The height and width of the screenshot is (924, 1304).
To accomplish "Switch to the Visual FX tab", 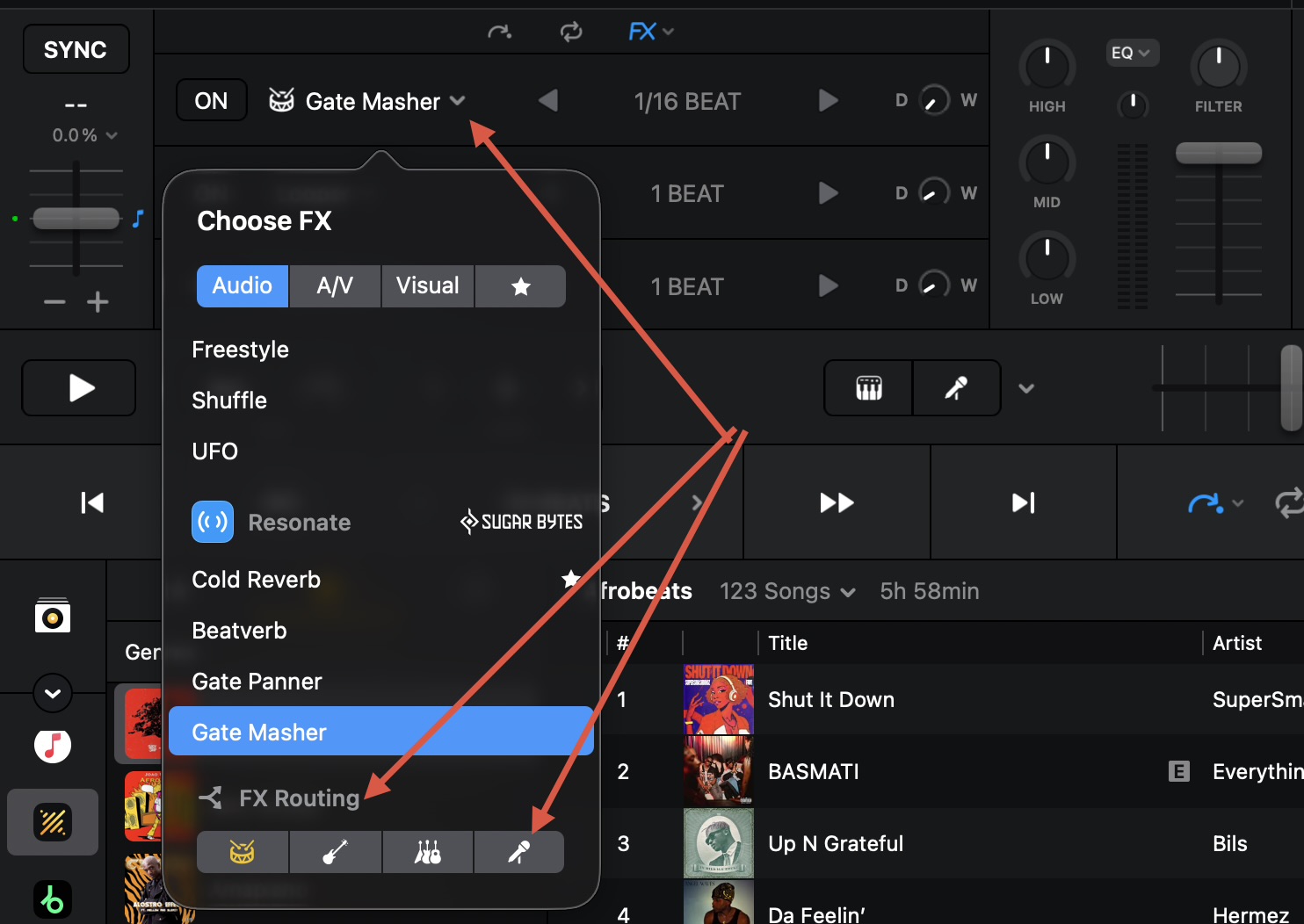I will [427, 286].
